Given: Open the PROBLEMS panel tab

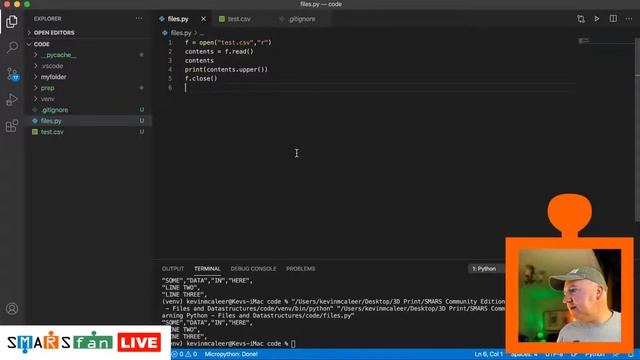Looking at the screenshot, I should [300, 269].
